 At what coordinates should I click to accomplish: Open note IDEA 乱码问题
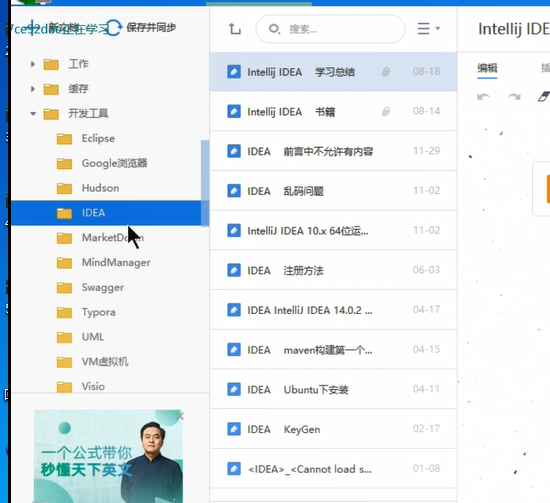tap(333, 191)
